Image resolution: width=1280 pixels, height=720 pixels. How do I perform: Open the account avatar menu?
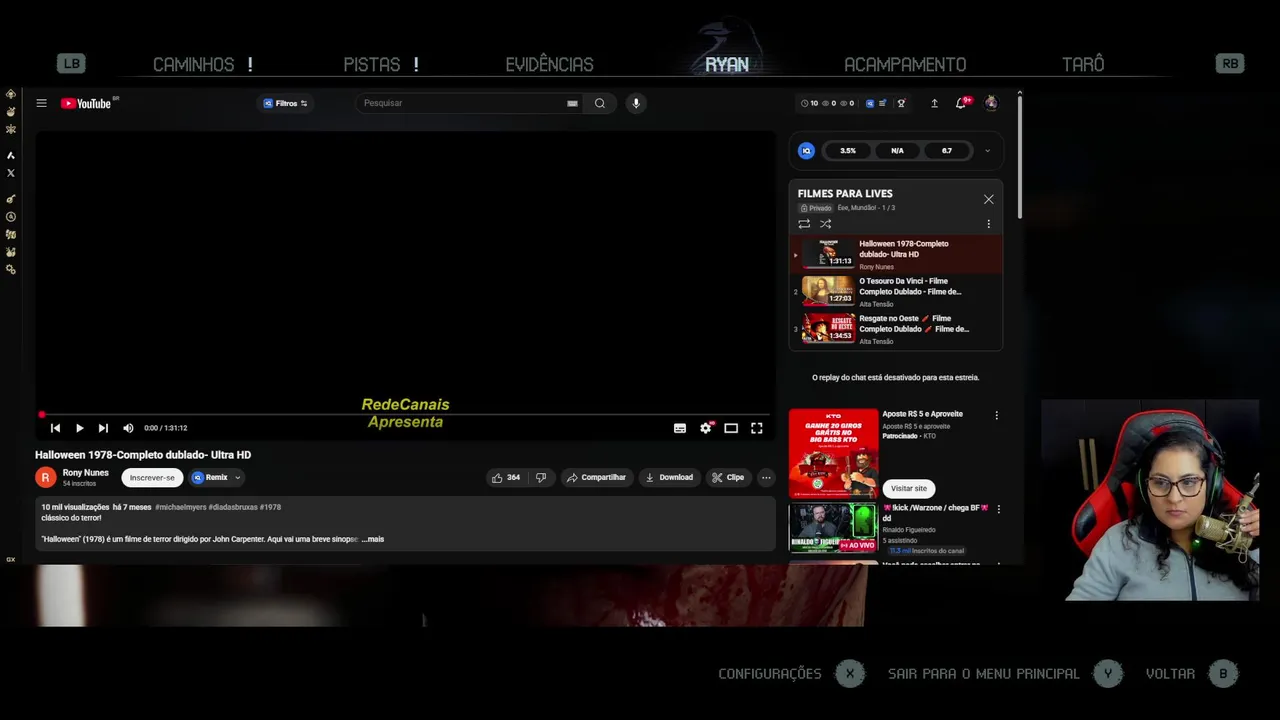[991, 103]
